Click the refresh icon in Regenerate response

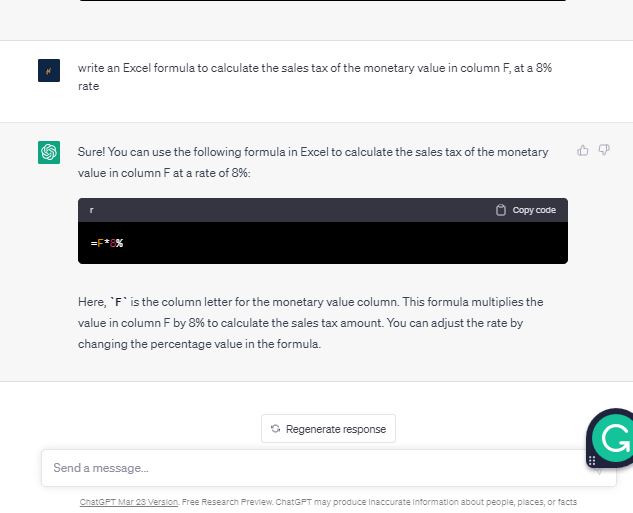275,429
